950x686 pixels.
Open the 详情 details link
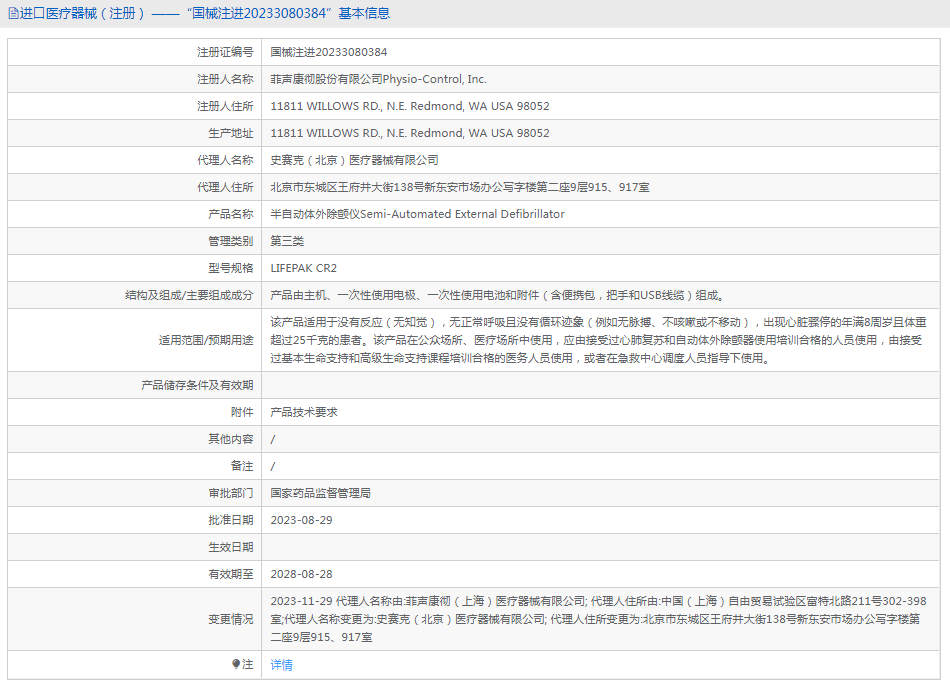tap(281, 665)
